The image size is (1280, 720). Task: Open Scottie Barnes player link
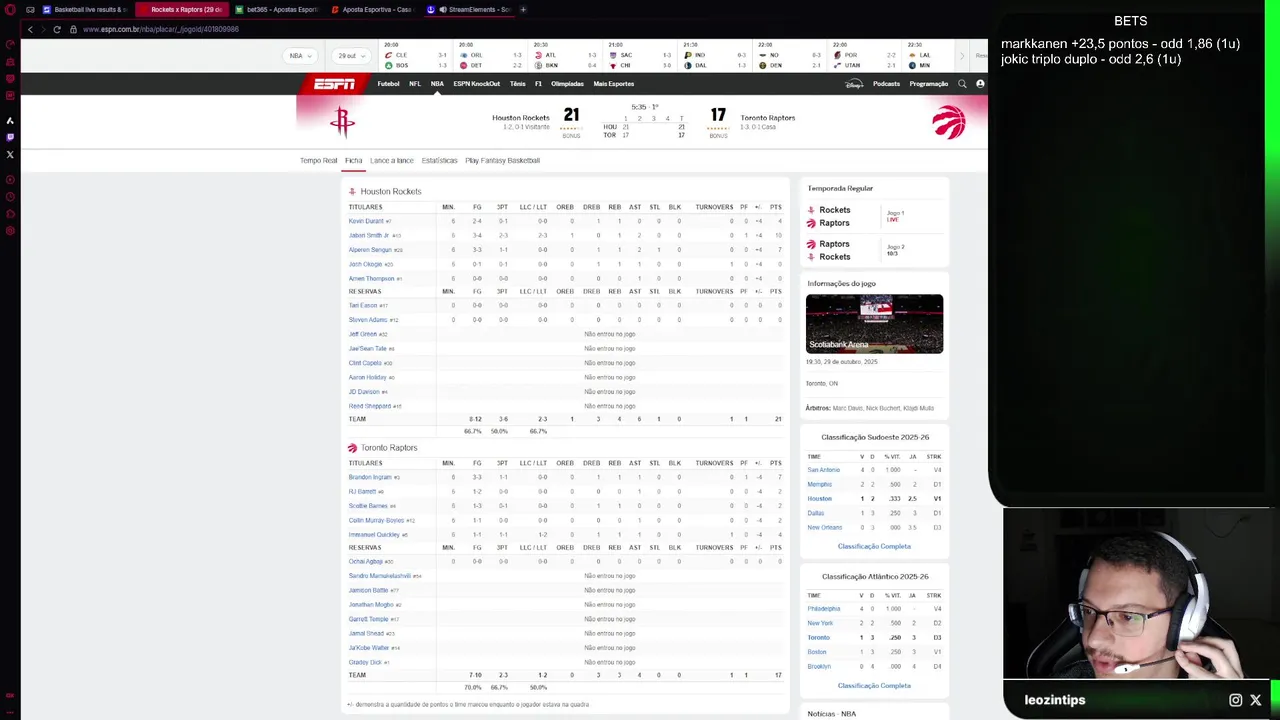(x=368, y=506)
